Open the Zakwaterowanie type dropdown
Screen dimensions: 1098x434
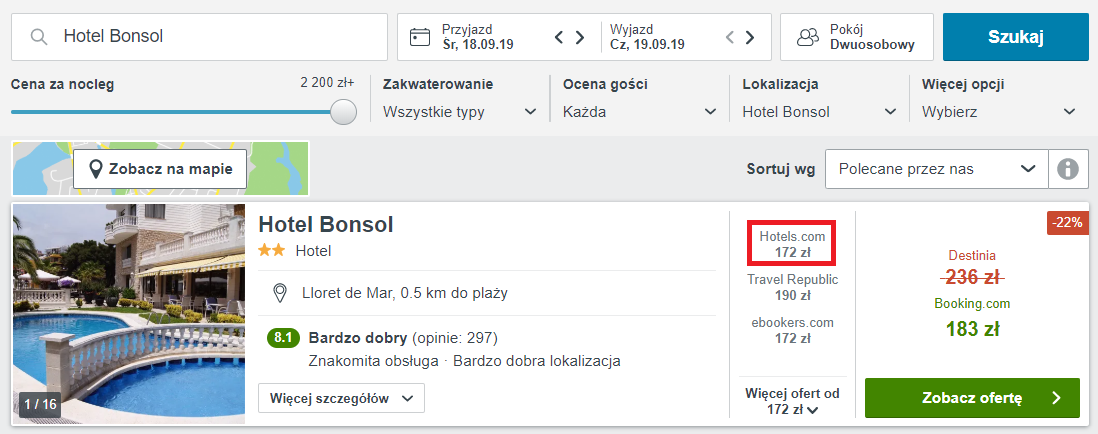click(x=460, y=112)
